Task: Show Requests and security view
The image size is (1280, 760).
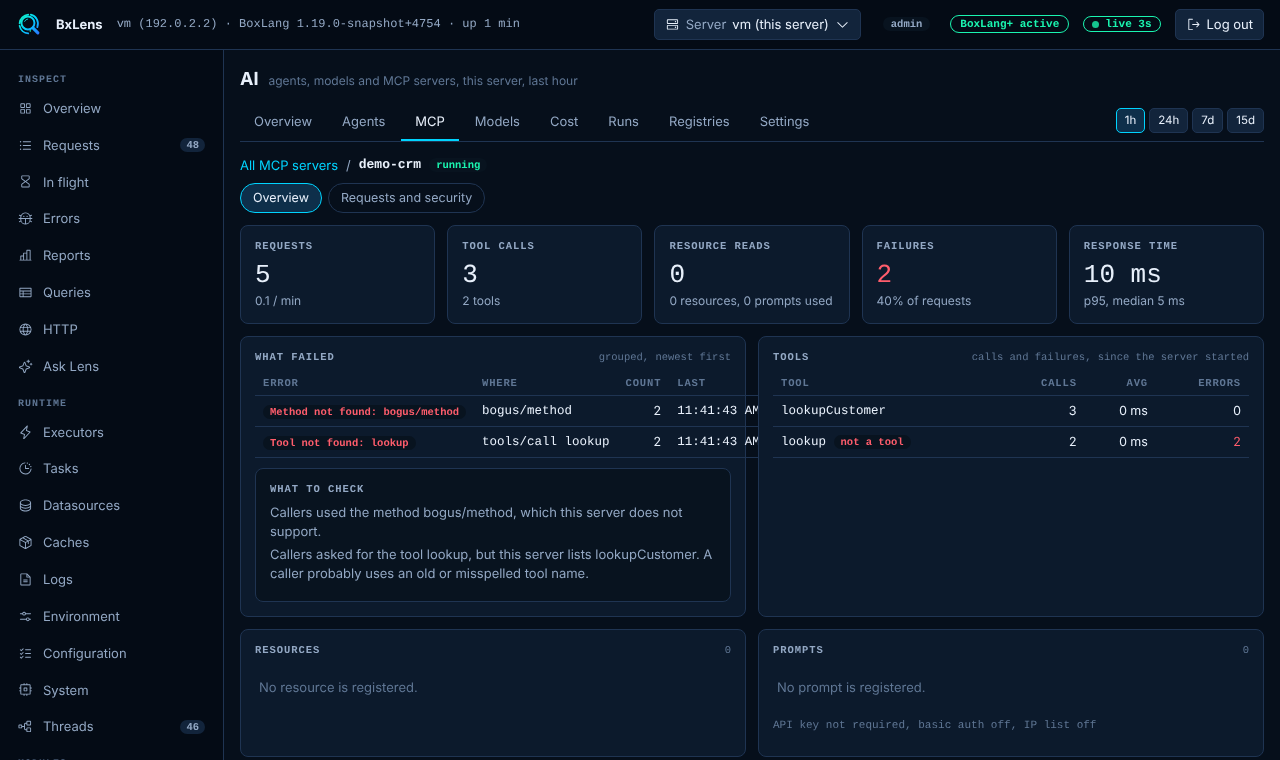Action: pyautogui.click(x=406, y=198)
